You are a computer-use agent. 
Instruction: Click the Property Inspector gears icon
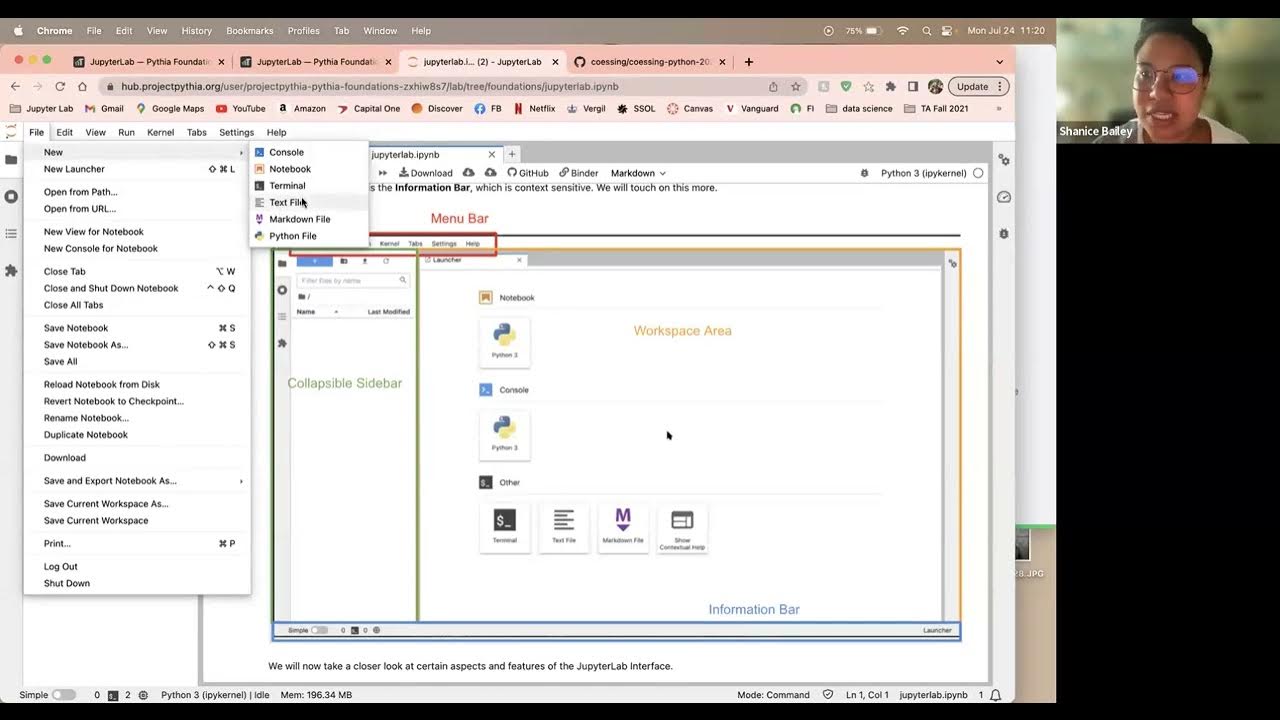click(x=1004, y=160)
